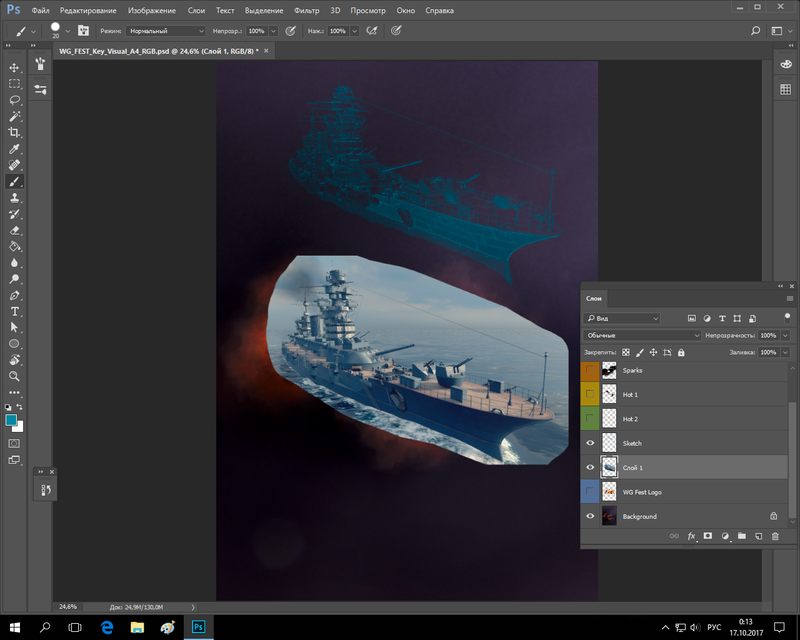Image resolution: width=800 pixels, height=640 pixels.
Task: Show the Sparks layer
Action: [590, 370]
